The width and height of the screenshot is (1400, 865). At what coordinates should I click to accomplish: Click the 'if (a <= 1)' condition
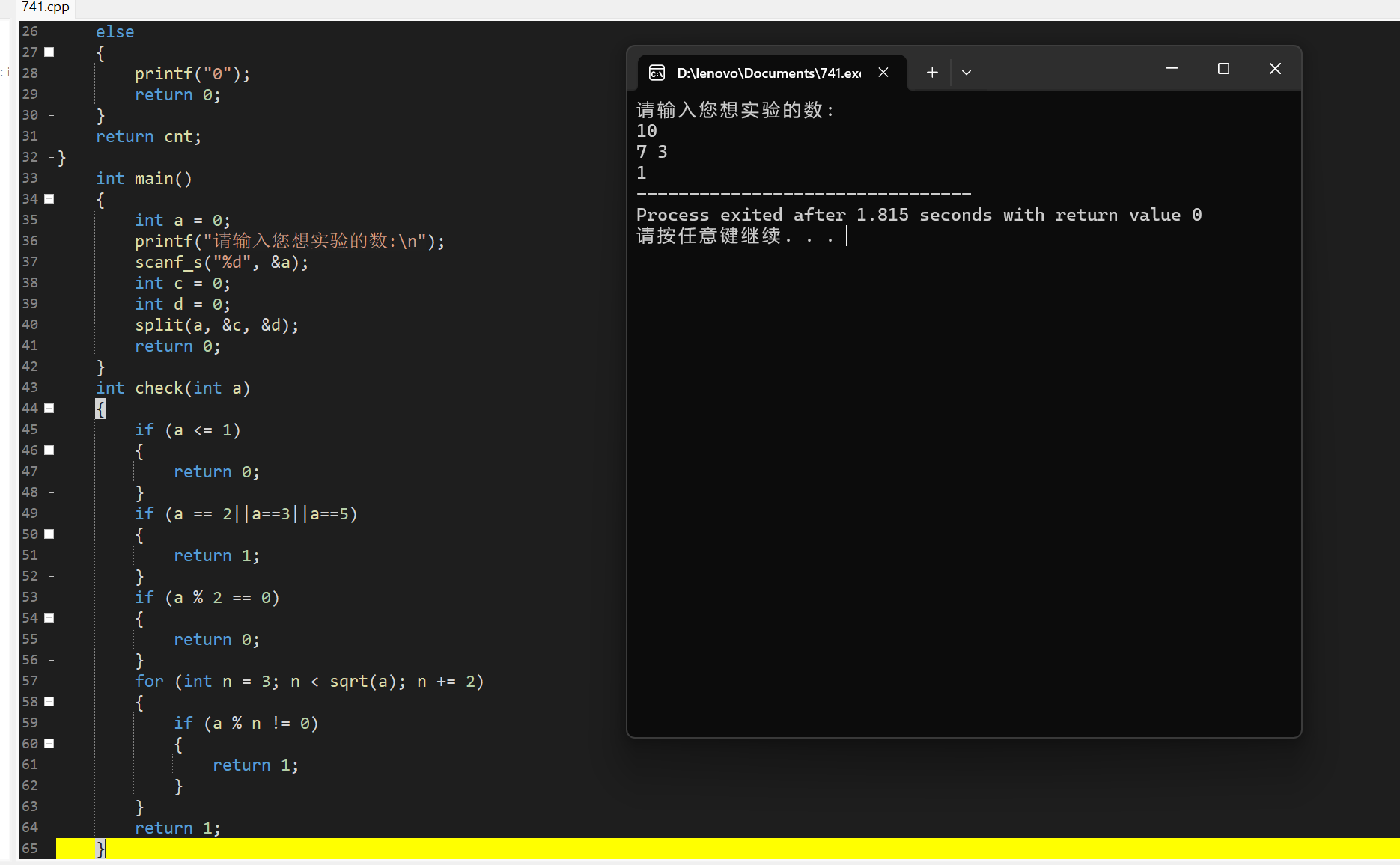(x=188, y=430)
